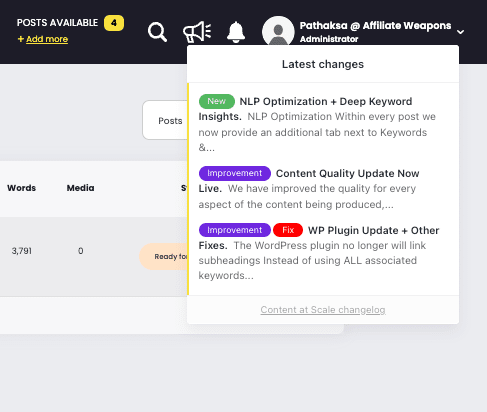Click the yellow posts available count badge
487x412 pixels.
114,23
